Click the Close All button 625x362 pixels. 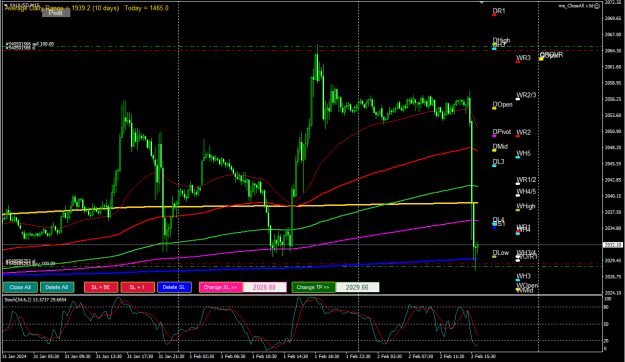pyautogui.click(x=20, y=287)
